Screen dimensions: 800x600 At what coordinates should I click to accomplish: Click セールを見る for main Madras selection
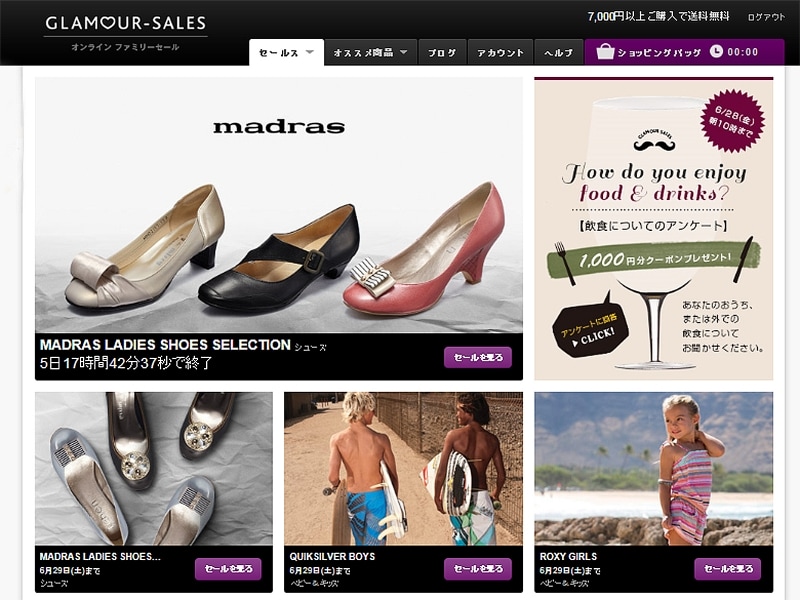(477, 357)
